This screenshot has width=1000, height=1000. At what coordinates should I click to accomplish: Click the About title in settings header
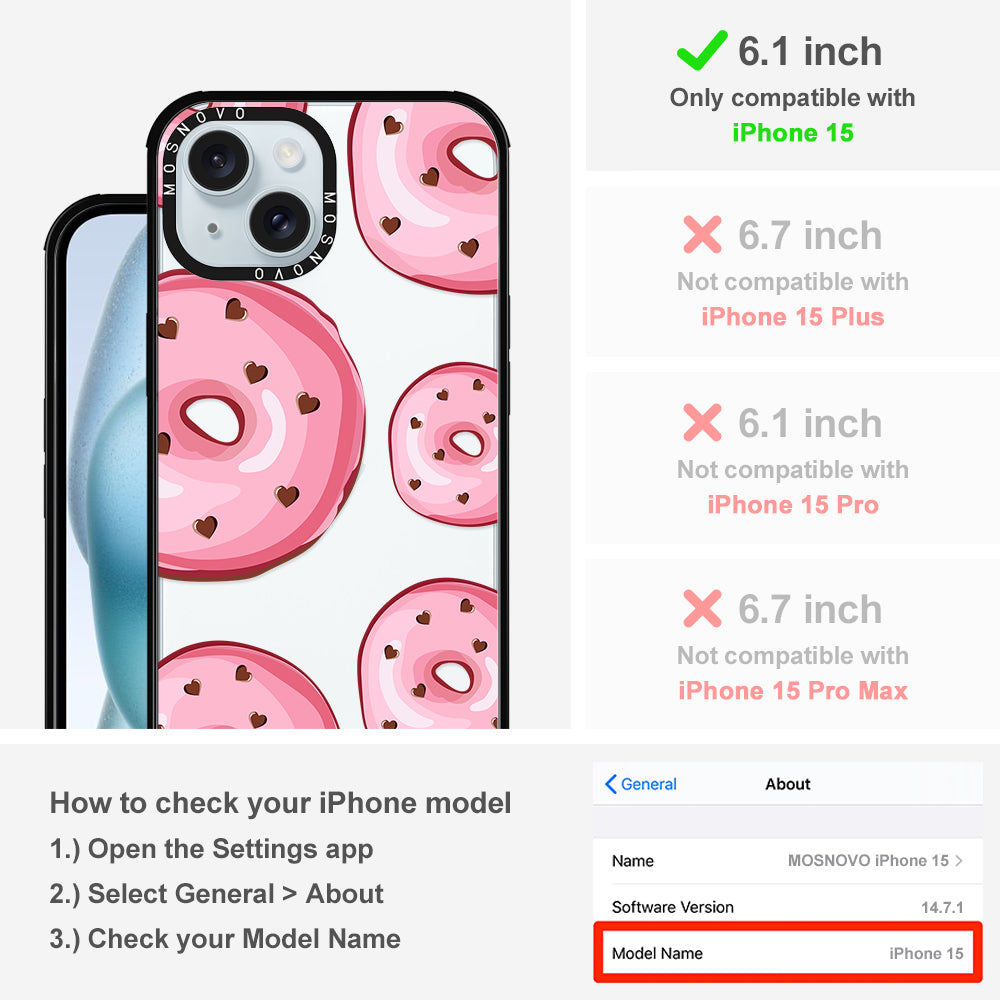coord(788,784)
